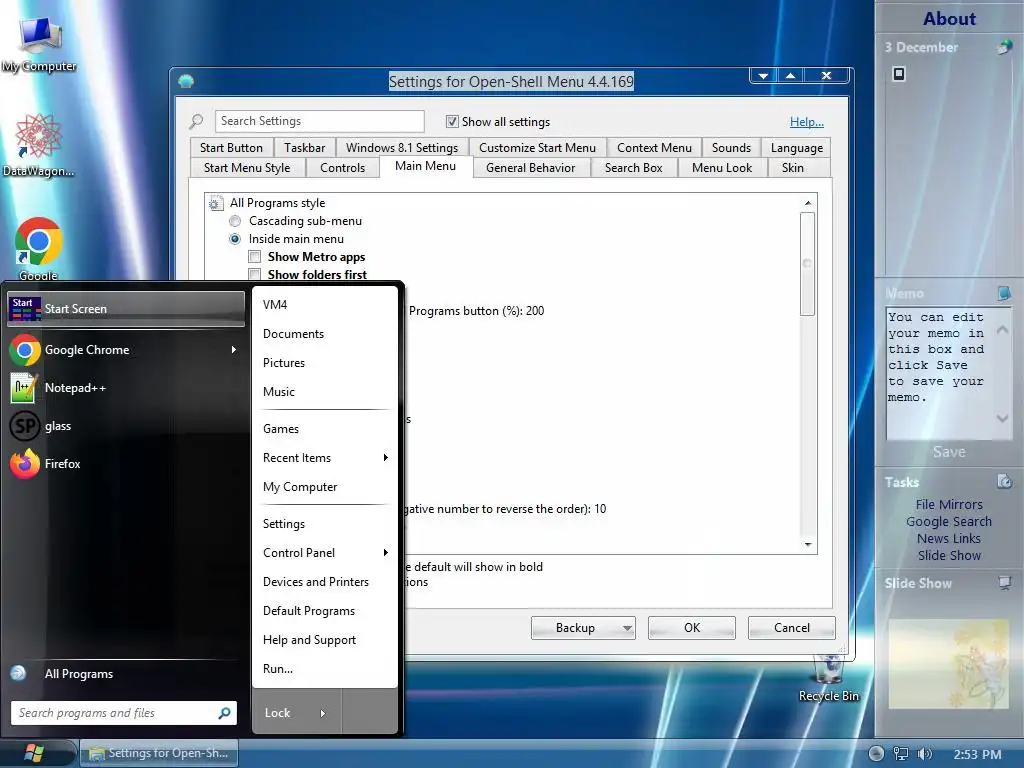Screen dimensions: 1024x768
Task: Click the volume tray icon
Action: (924, 754)
